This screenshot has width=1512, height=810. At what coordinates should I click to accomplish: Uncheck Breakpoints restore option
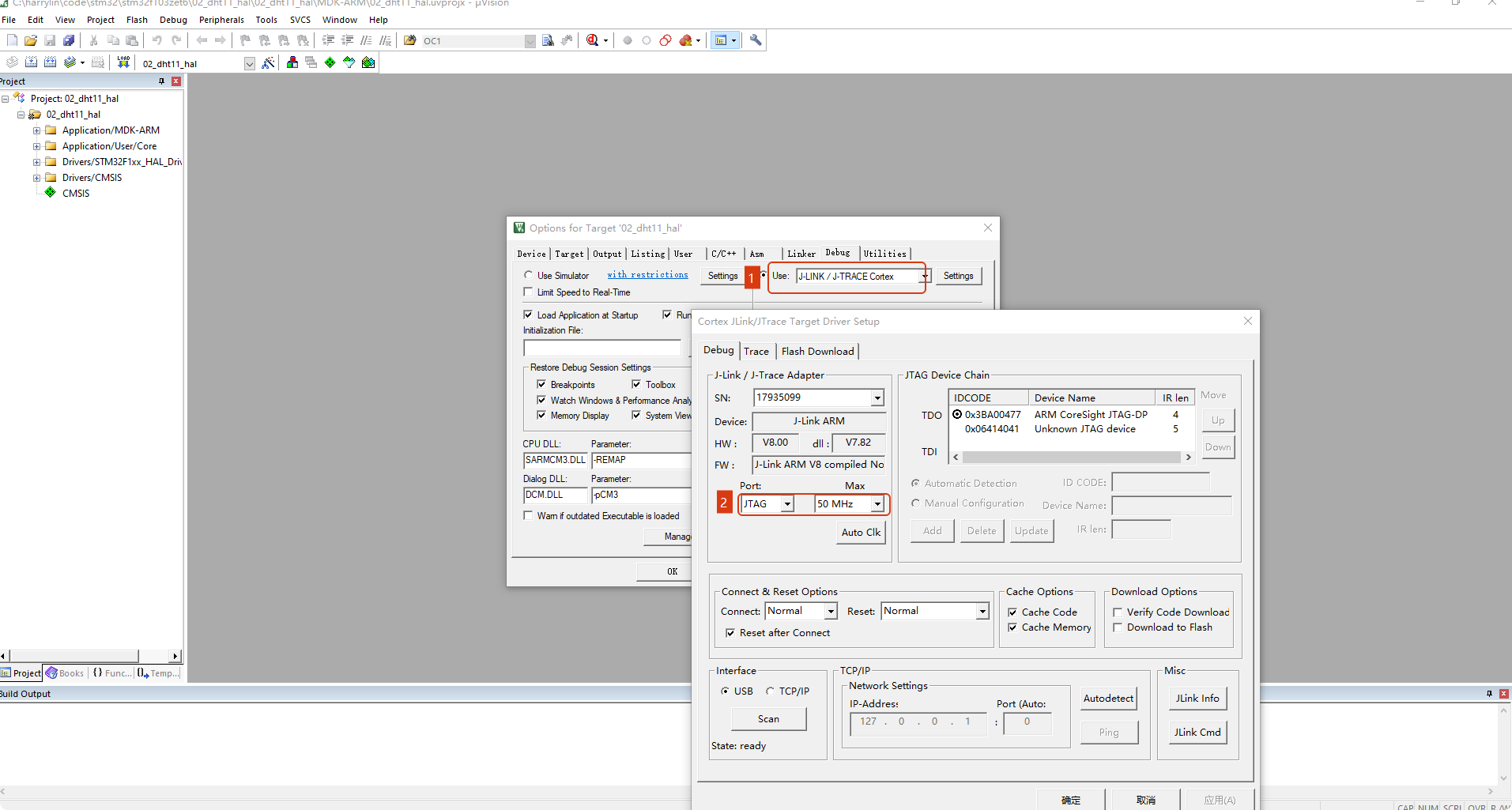pos(541,384)
